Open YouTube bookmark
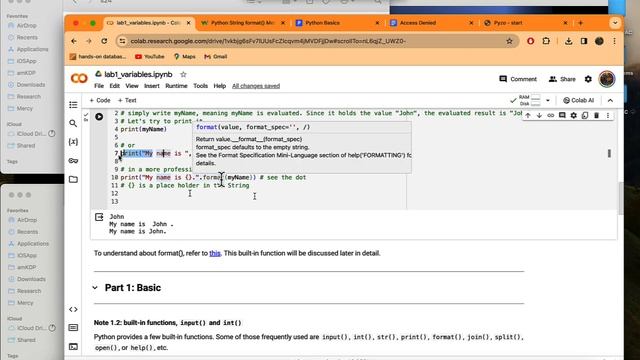The height and width of the screenshot is (360, 640). pos(149,57)
